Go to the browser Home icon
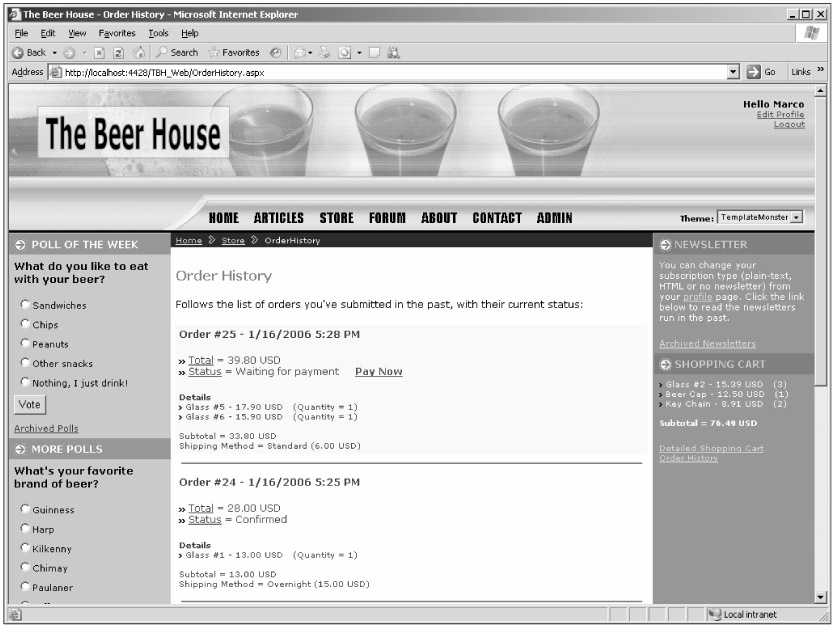 (x=140, y=52)
